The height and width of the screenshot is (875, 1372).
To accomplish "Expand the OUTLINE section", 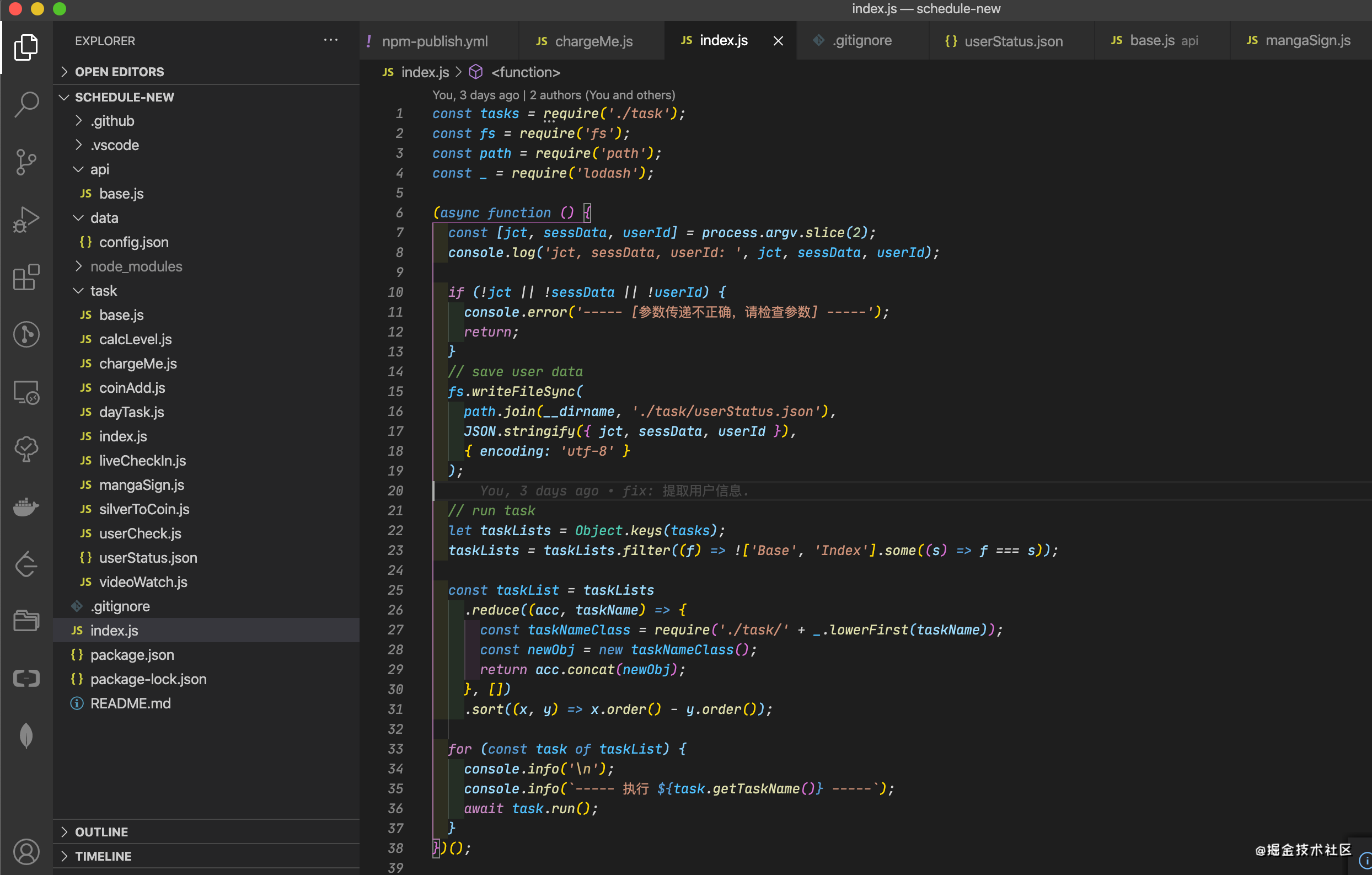I will (101, 831).
